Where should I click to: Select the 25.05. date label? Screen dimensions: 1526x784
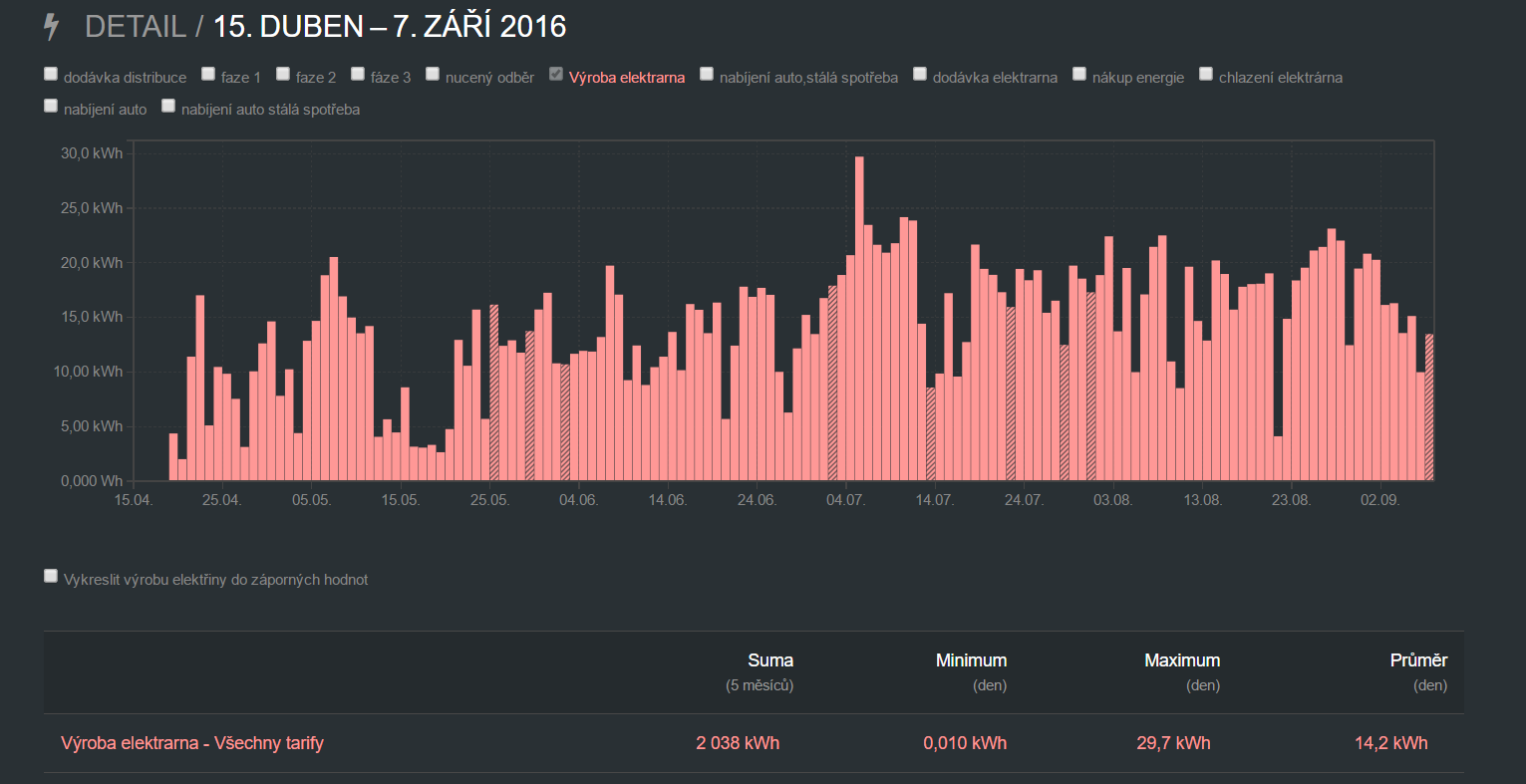[489, 500]
